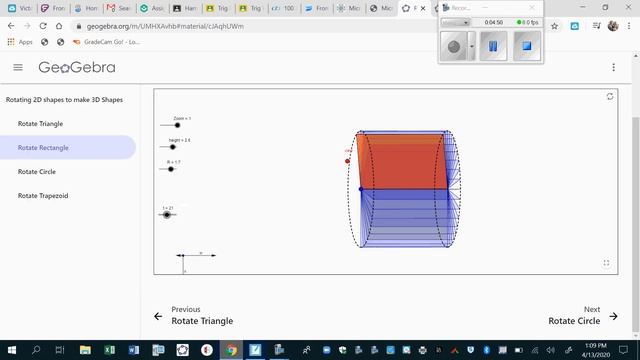Viewport: 640px width, 360px height.
Task: Open the three-dot options menu beside GeoGebra header
Action: tap(613, 67)
